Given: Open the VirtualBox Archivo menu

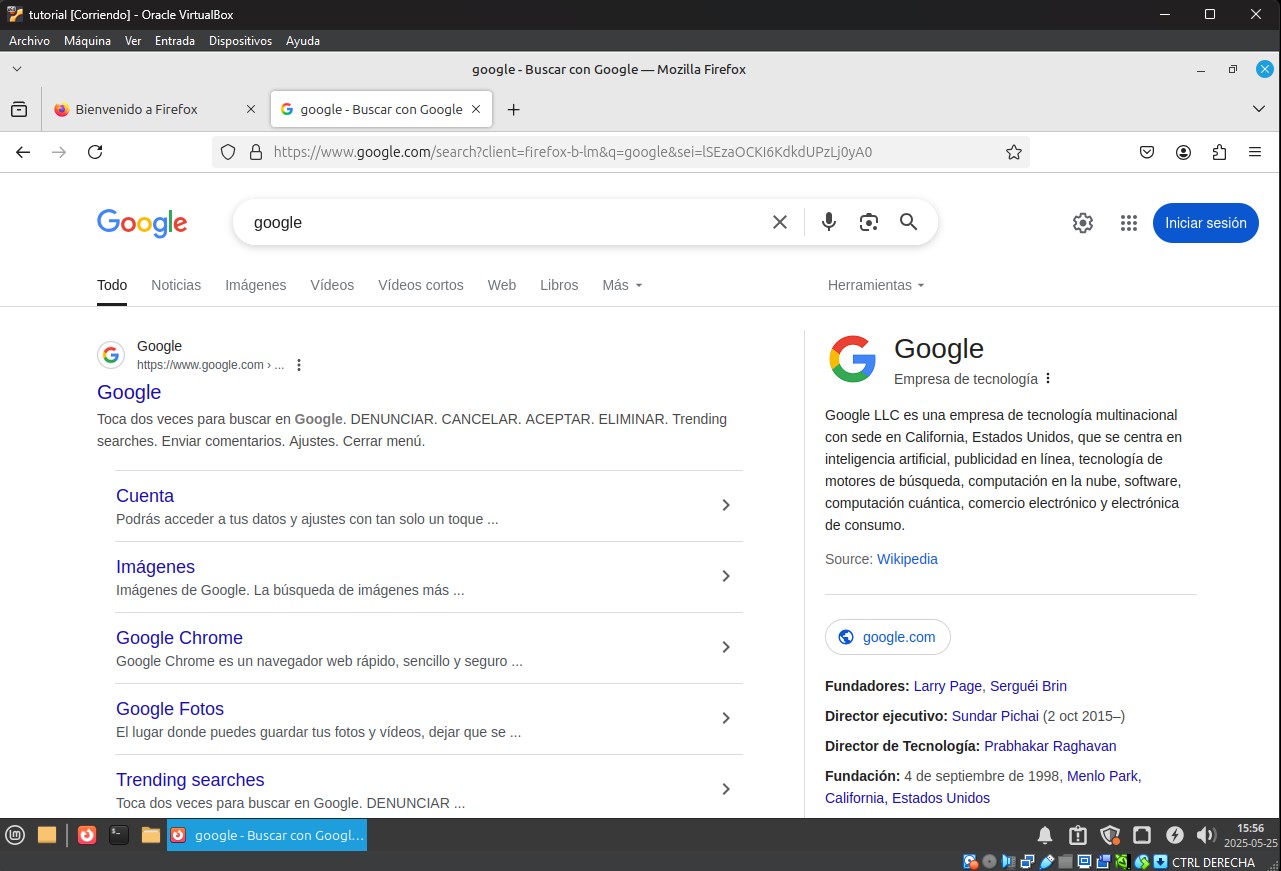Looking at the screenshot, I should [29, 41].
